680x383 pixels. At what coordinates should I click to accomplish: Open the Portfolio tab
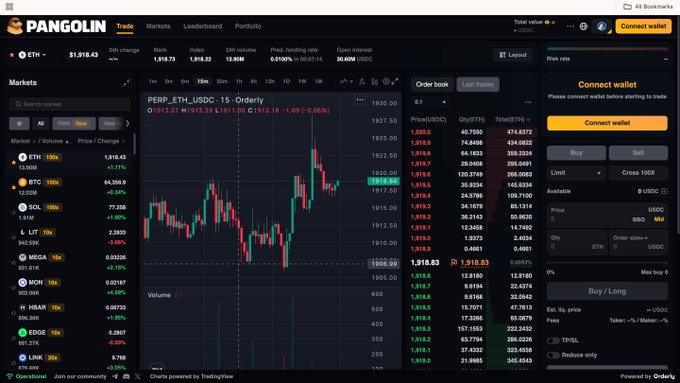pyautogui.click(x=248, y=26)
